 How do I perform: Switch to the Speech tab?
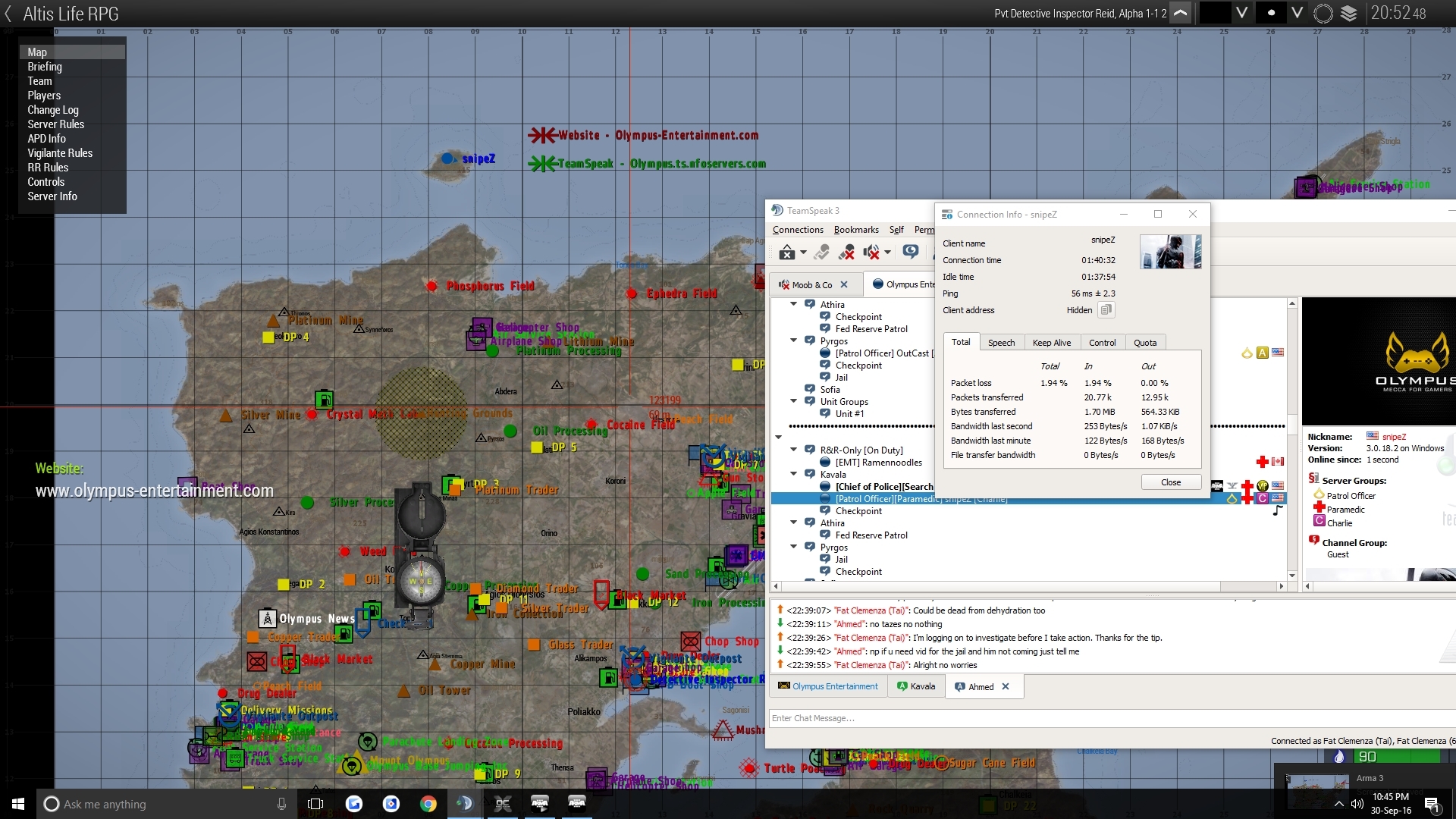point(1001,343)
